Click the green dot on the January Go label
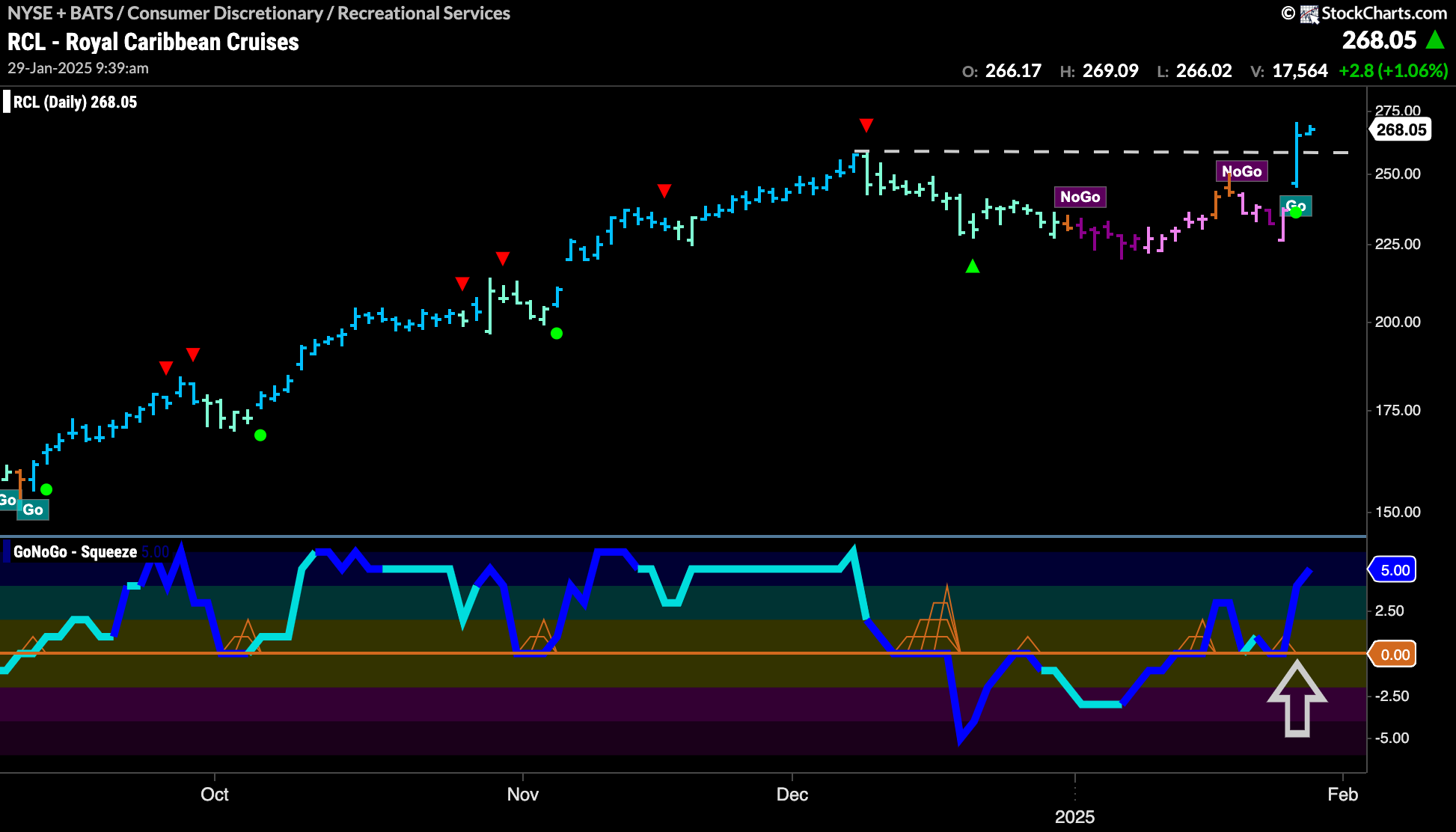1456x832 pixels. 1296,212
